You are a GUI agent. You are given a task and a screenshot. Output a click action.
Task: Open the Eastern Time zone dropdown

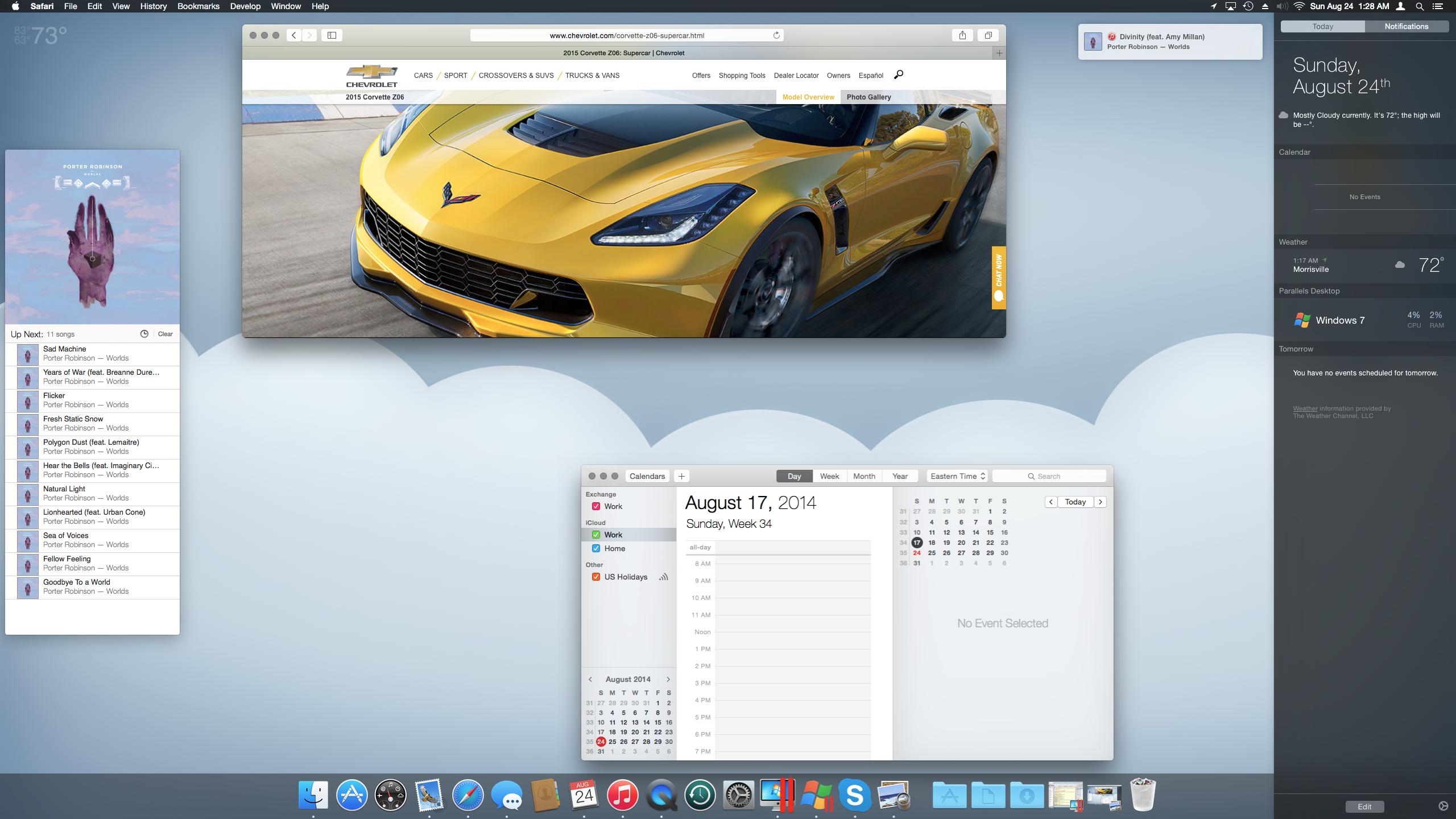pyautogui.click(x=957, y=476)
